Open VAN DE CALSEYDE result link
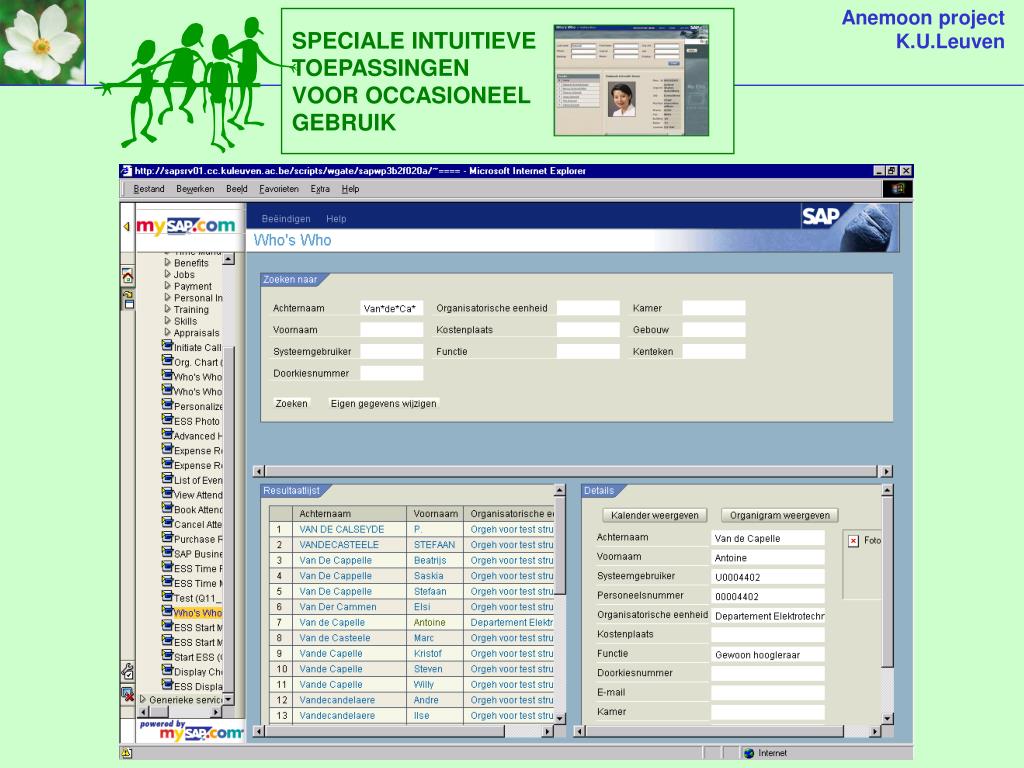The height and width of the screenshot is (768, 1024). coord(342,529)
